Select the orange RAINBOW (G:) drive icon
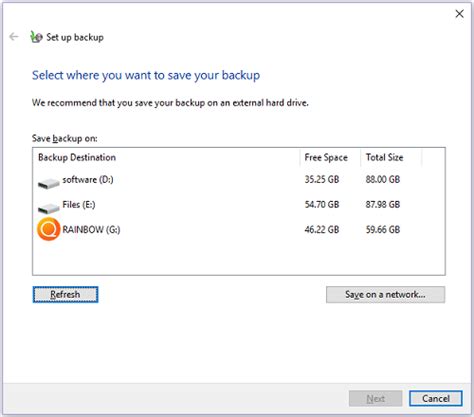474x417 pixels. [49, 229]
